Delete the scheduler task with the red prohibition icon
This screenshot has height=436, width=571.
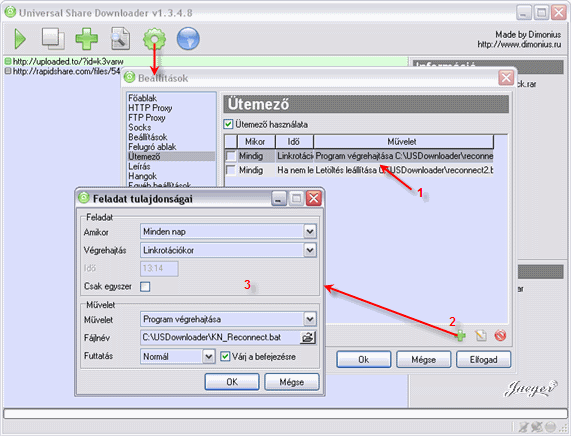pyautogui.click(x=500, y=335)
